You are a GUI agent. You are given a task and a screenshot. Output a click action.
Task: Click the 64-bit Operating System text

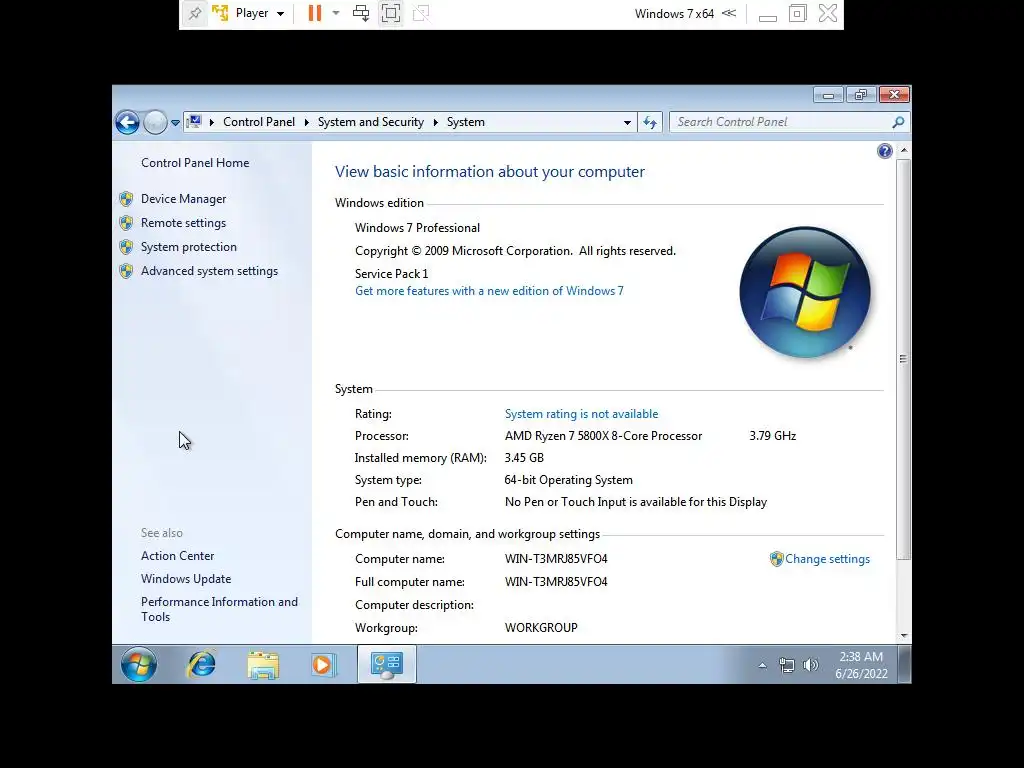point(568,480)
